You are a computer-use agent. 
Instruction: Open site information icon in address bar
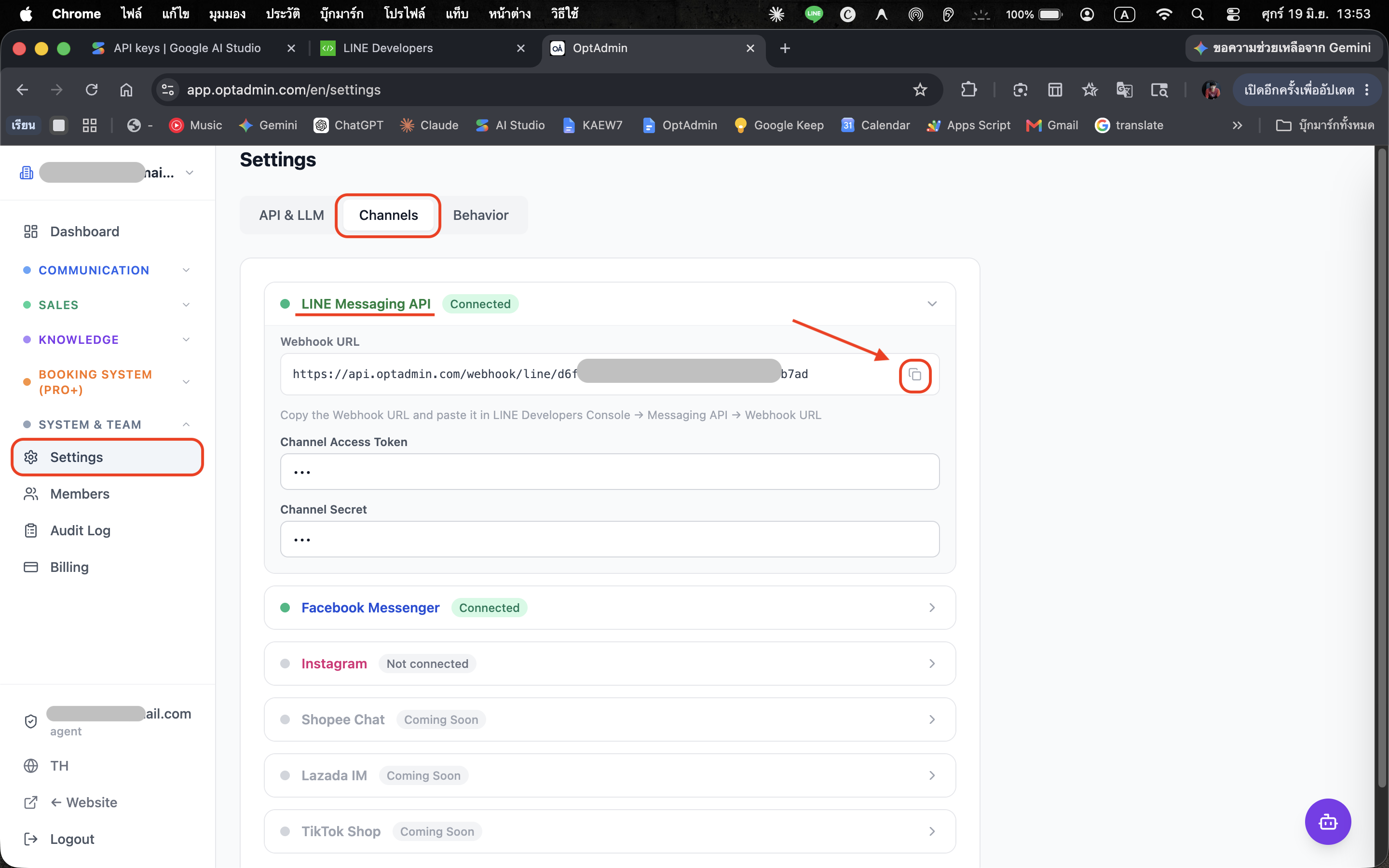pos(168,90)
